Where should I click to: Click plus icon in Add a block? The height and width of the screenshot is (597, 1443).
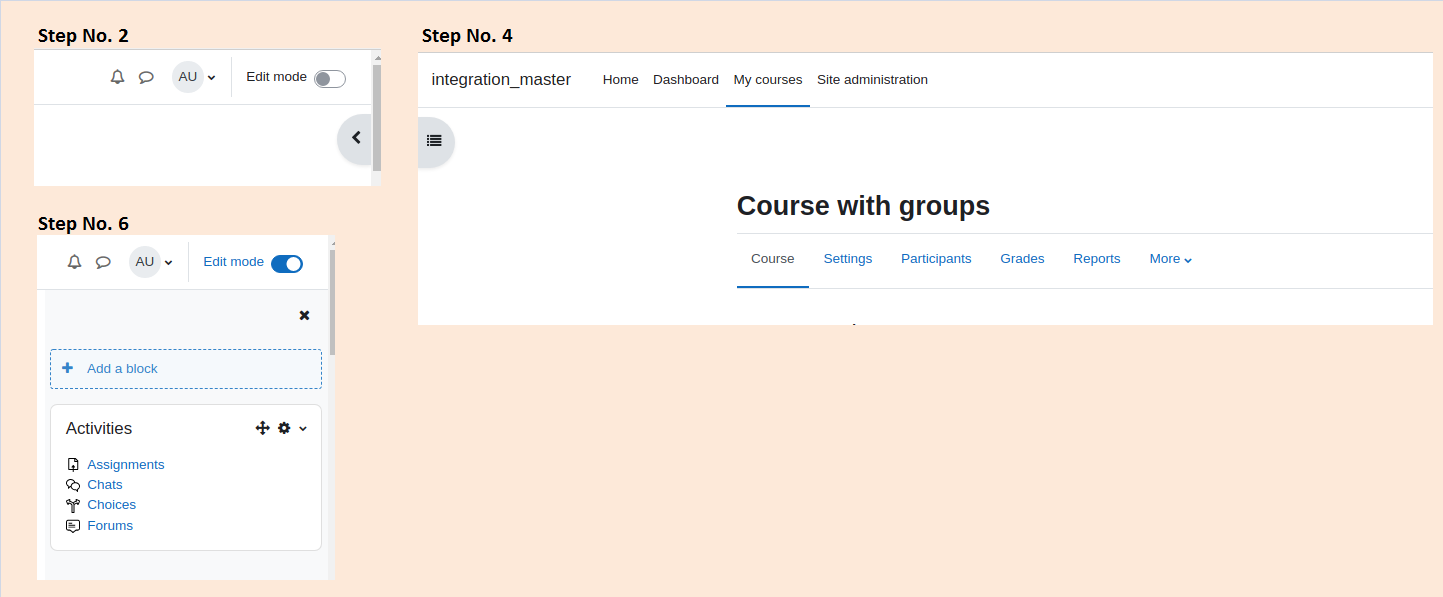67,368
